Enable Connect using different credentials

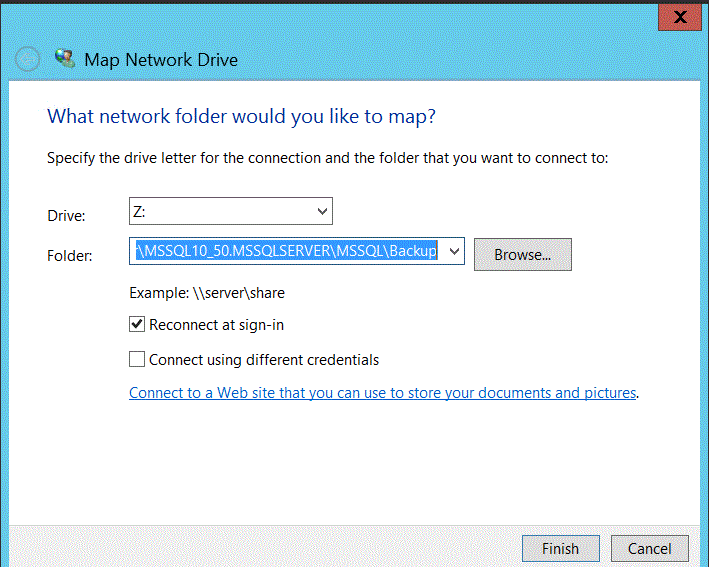pos(137,359)
